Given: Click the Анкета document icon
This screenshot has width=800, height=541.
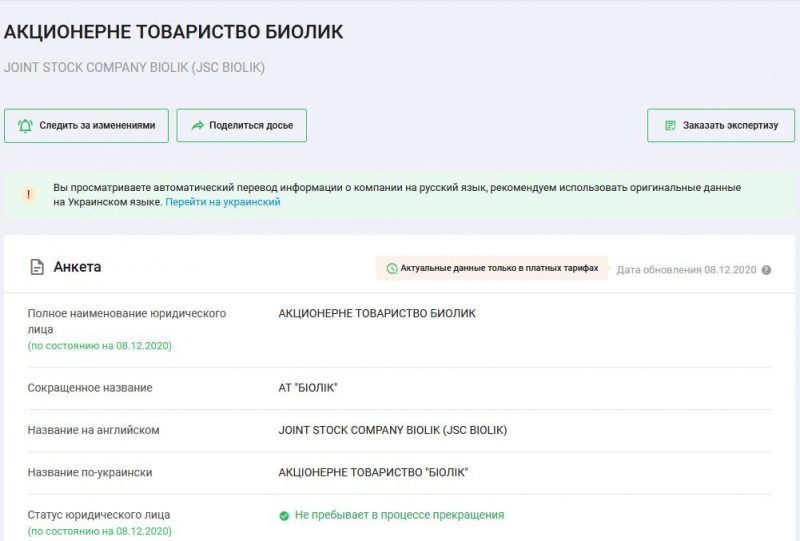Looking at the screenshot, I should click(x=37, y=267).
